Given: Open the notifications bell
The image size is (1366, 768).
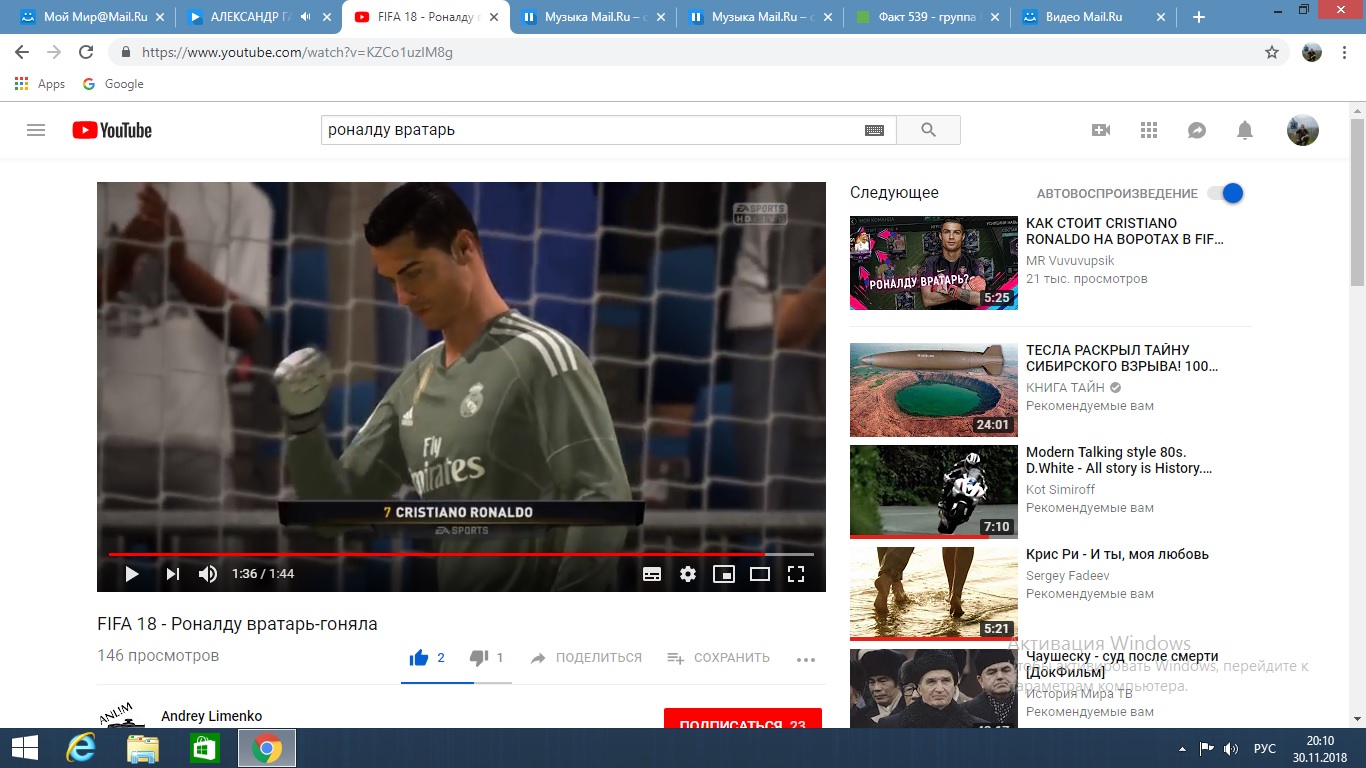Looking at the screenshot, I should click(x=1245, y=130).
